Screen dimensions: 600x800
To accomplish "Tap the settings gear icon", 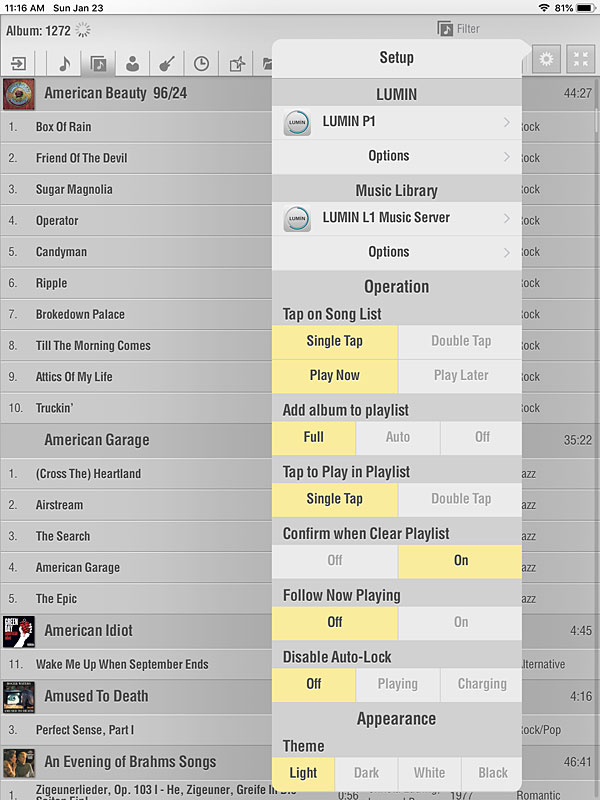I will pos(546,59).
